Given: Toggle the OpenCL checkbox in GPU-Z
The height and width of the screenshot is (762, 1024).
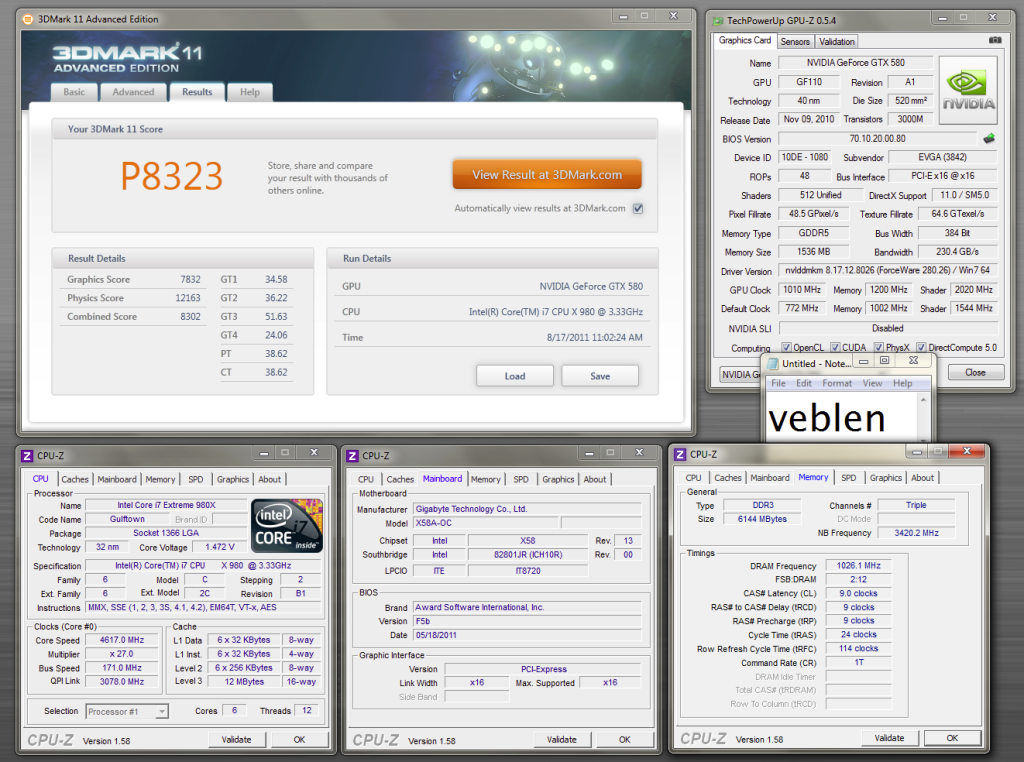Looking at the screenshot, I should (786, 347).
